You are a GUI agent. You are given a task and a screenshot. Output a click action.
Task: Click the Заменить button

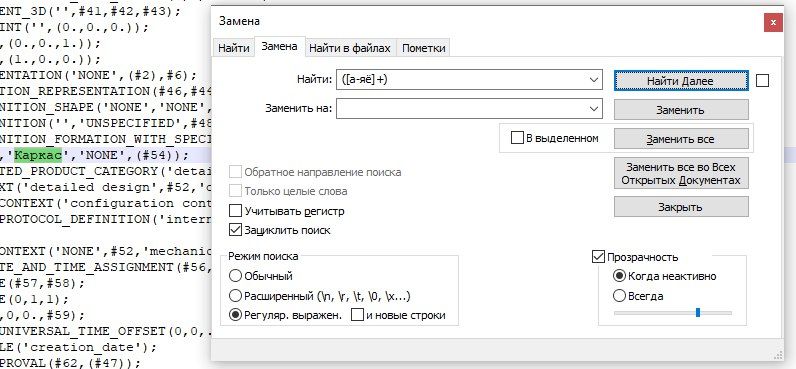point(681,110)
